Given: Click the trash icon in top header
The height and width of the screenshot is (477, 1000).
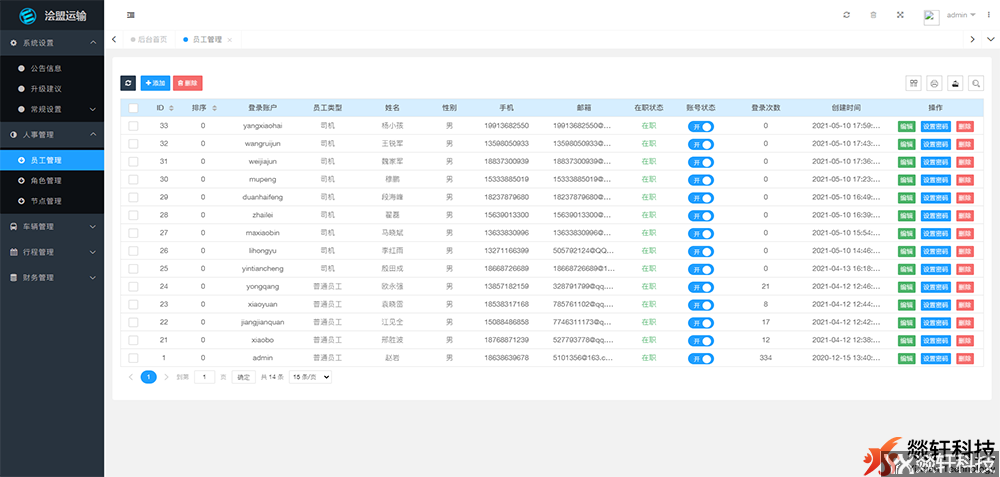Looking at the screenshot, I should point(873,15).
